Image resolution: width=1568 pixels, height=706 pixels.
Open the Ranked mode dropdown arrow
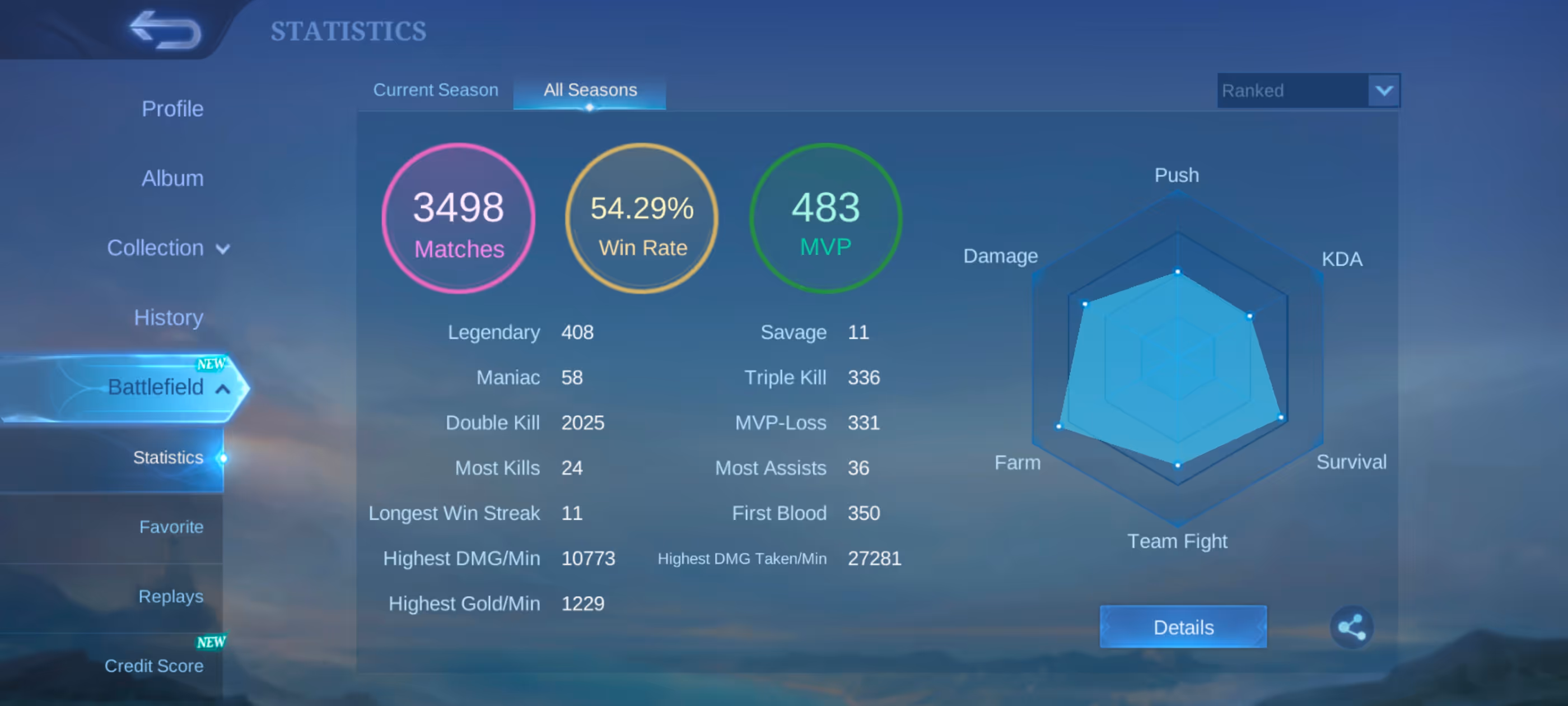[1383, 91]
